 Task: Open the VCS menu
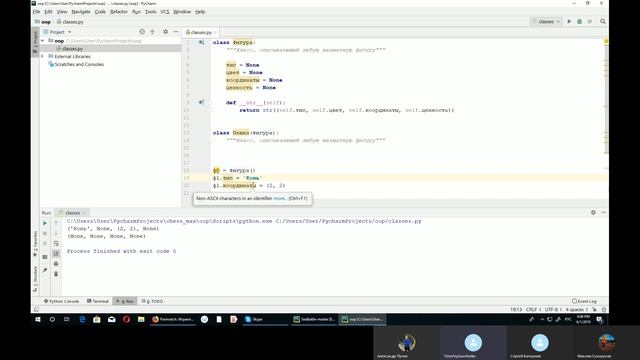(x=164, y=12)
